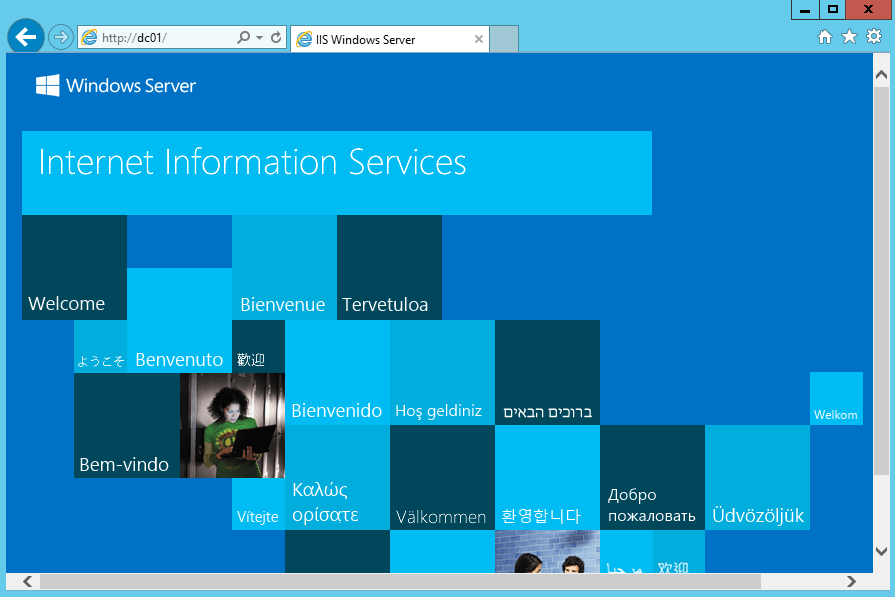895x597 pixels.
Task: Click the search magnifier icon in address bar
Action: pos(244,38)
